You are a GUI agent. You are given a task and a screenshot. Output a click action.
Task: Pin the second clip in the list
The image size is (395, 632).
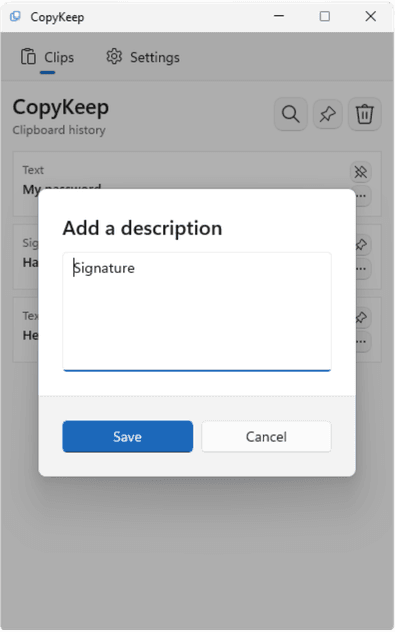click(361, 245)
